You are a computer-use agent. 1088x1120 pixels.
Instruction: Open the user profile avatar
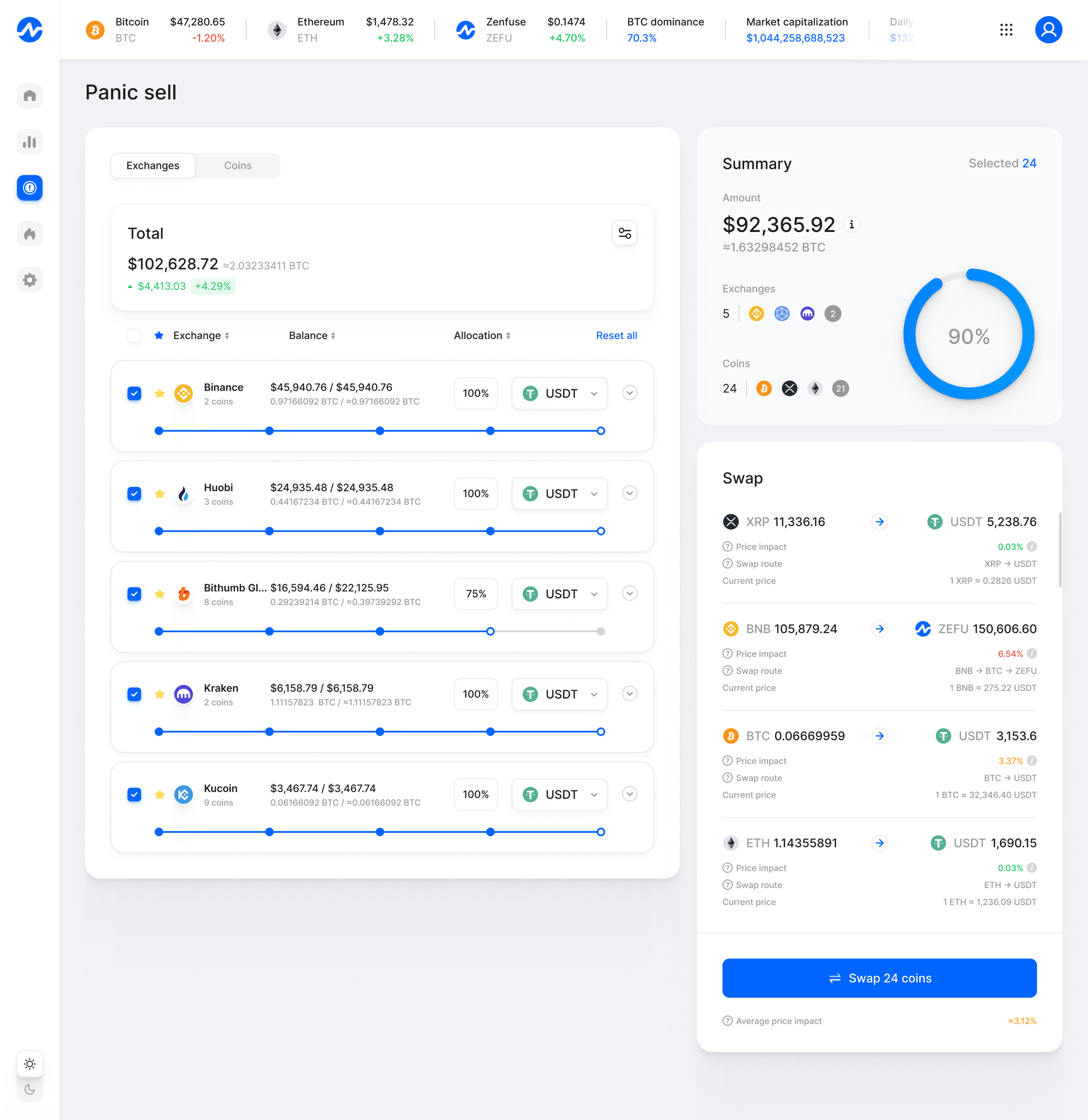(1048, 30)
